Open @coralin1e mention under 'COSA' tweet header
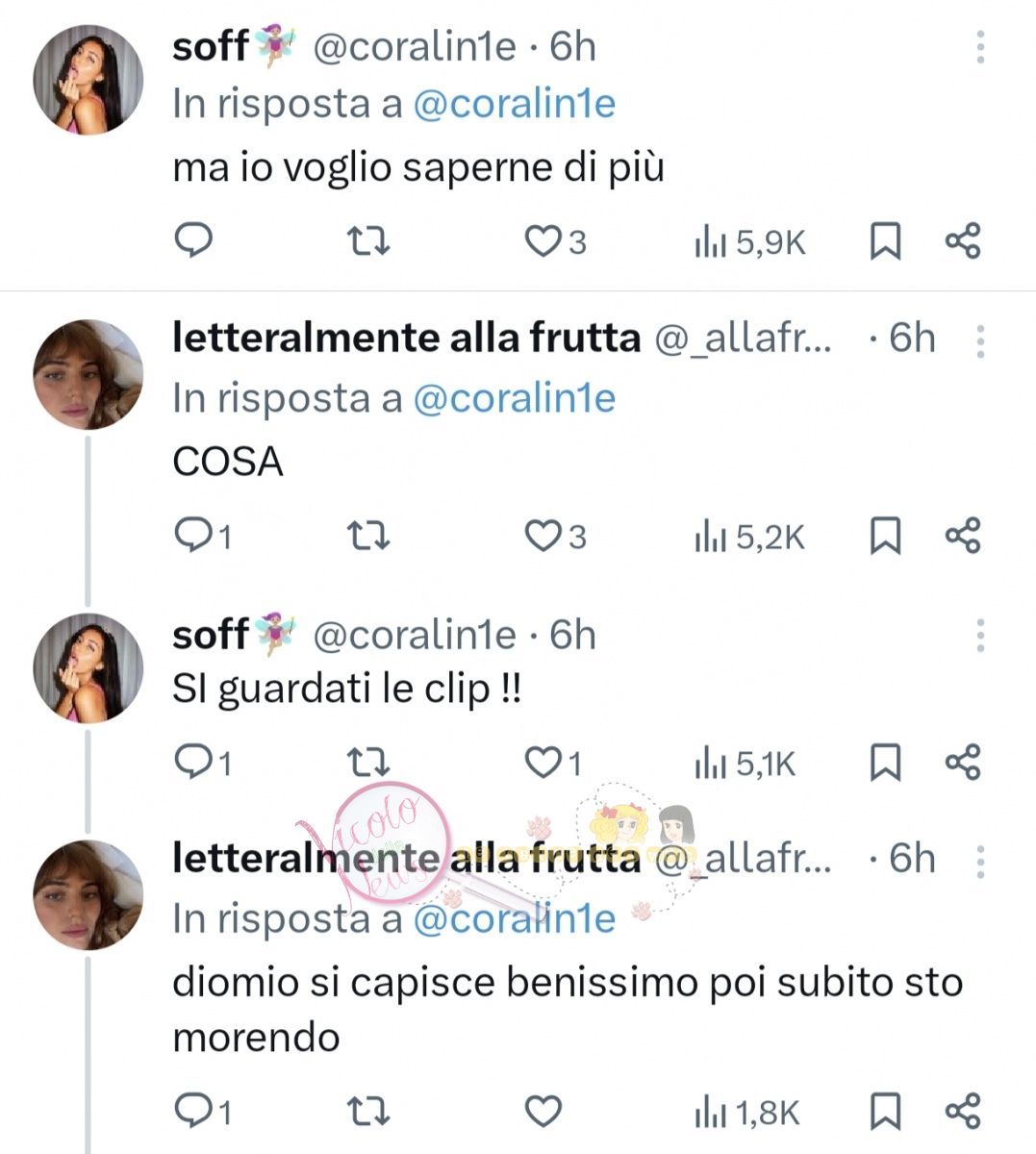Screen dimensions: 1036x1154 pyautogui.click(x=514, y=398)
